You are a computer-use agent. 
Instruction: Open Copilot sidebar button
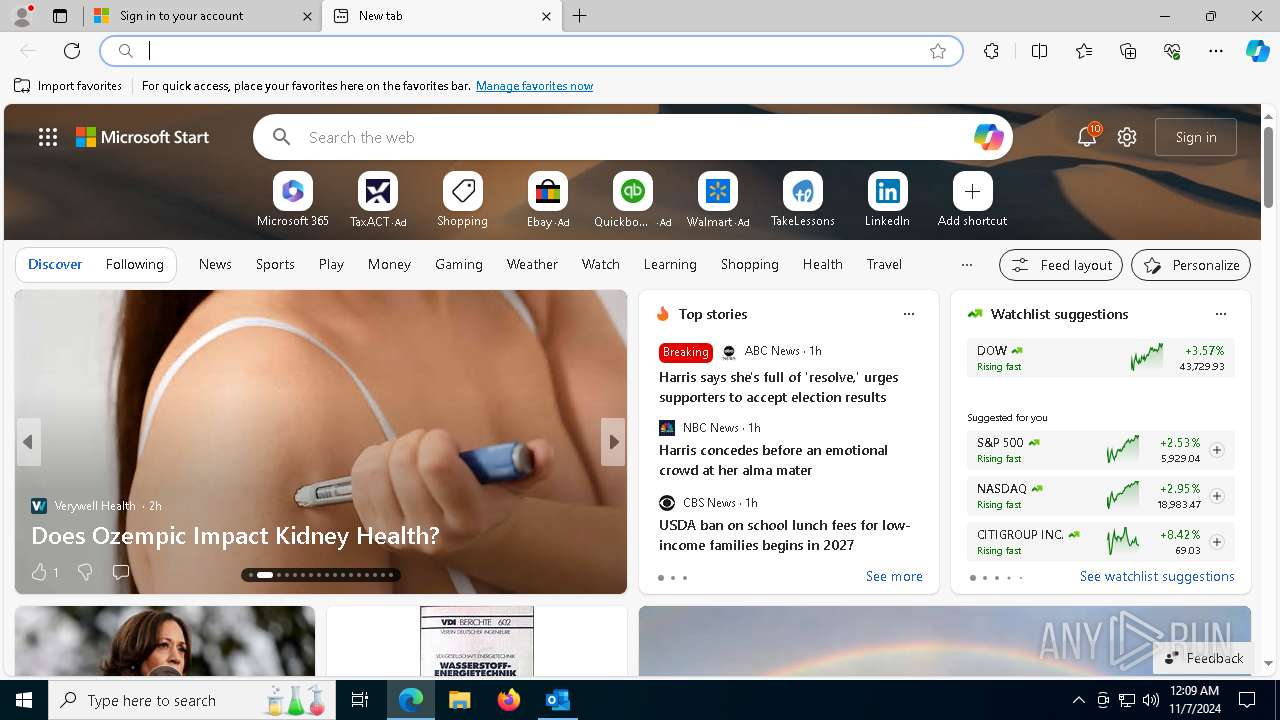point(1257,51)
